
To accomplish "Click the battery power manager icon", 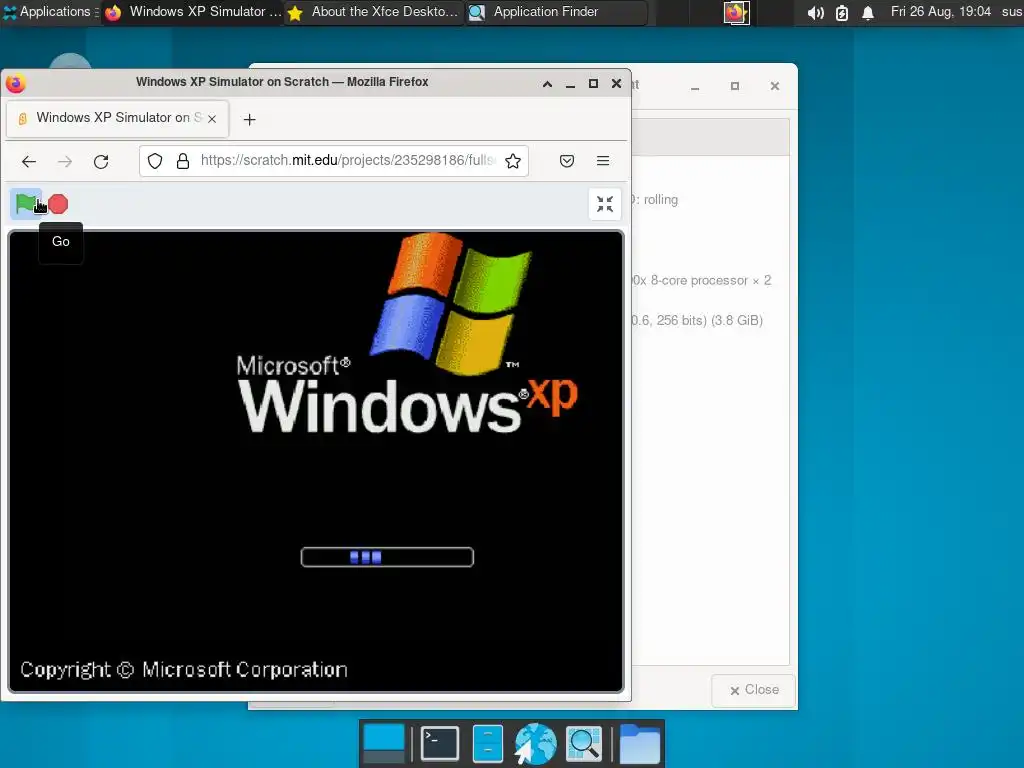I will click(x=842, y=12).
